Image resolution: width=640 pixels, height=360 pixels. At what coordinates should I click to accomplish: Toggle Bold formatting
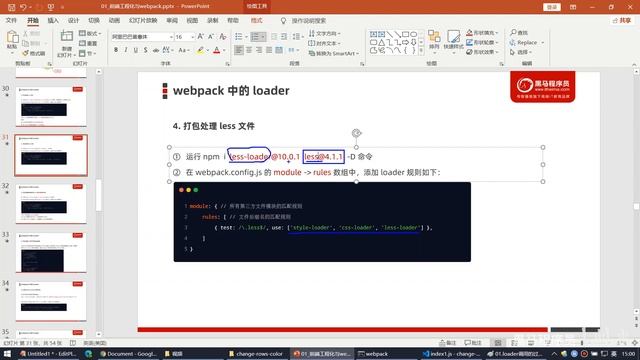pyautogui.click(x=116, y=50)
